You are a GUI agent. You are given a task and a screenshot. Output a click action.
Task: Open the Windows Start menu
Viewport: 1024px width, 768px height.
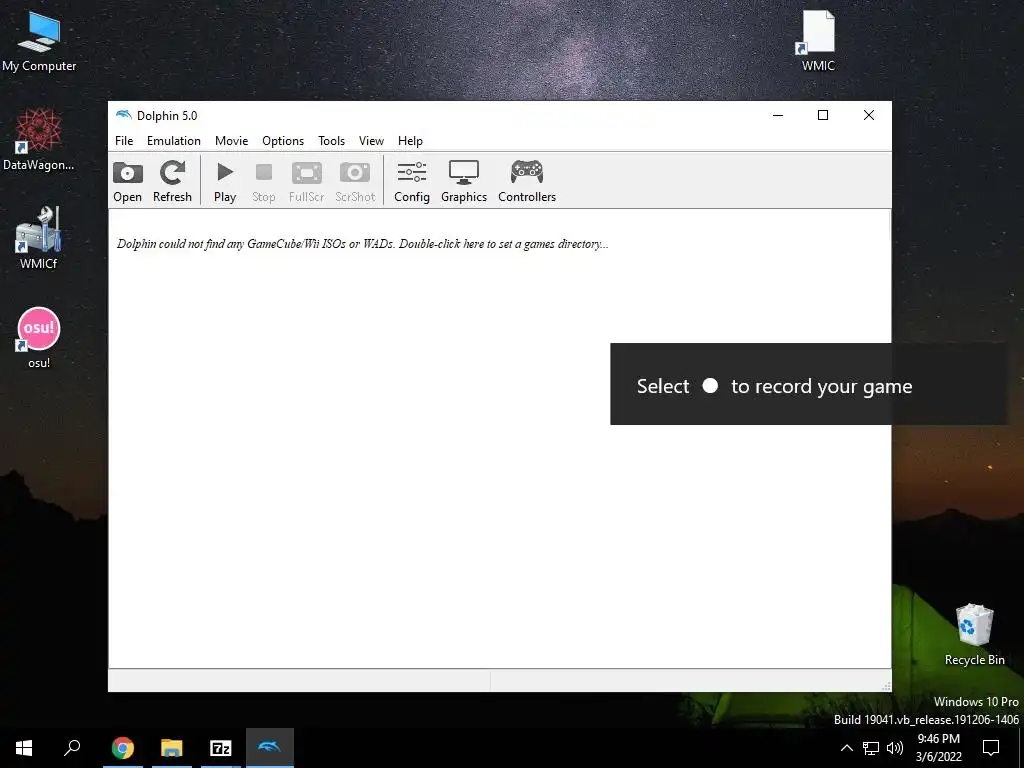[x=24, y=748]
